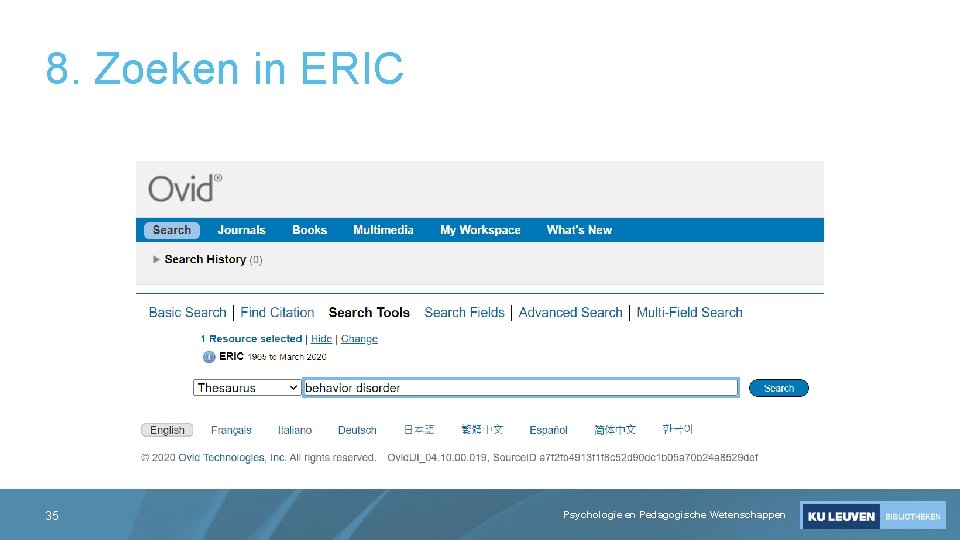The height and width of the screenshot is (540, 960).
Task: Open Multi-Field Search
Action: tap(689, 312)
